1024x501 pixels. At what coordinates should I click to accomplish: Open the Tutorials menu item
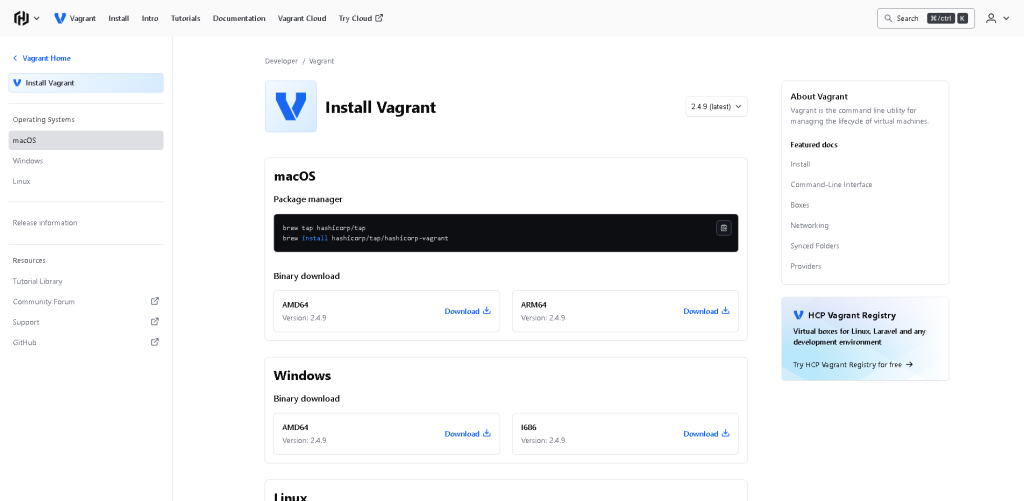tap(185, 18)
